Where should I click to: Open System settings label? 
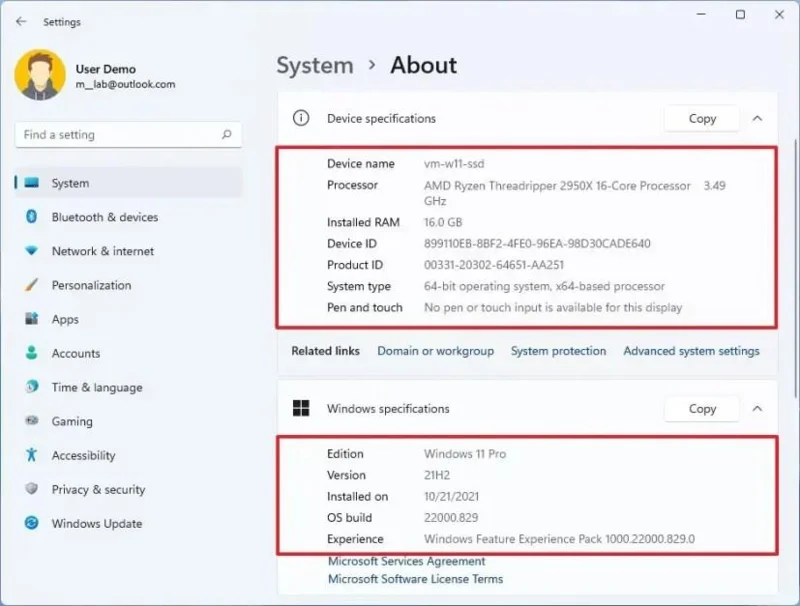click(x=70, y=183)
